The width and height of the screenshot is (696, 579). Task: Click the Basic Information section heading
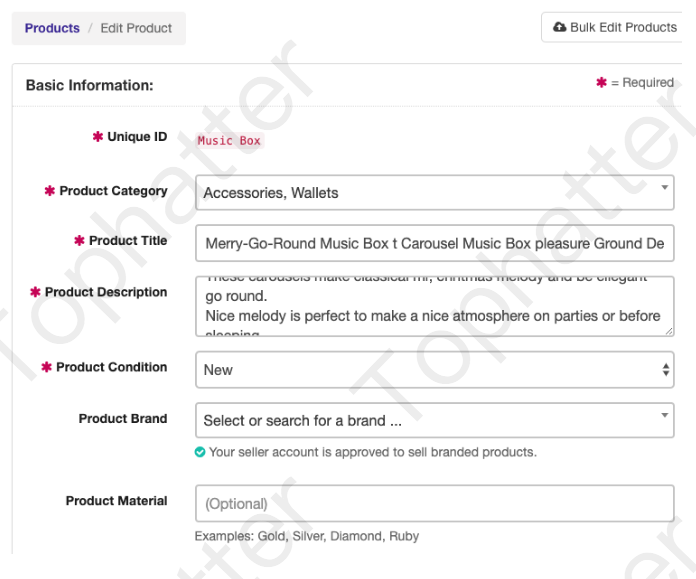89,85
